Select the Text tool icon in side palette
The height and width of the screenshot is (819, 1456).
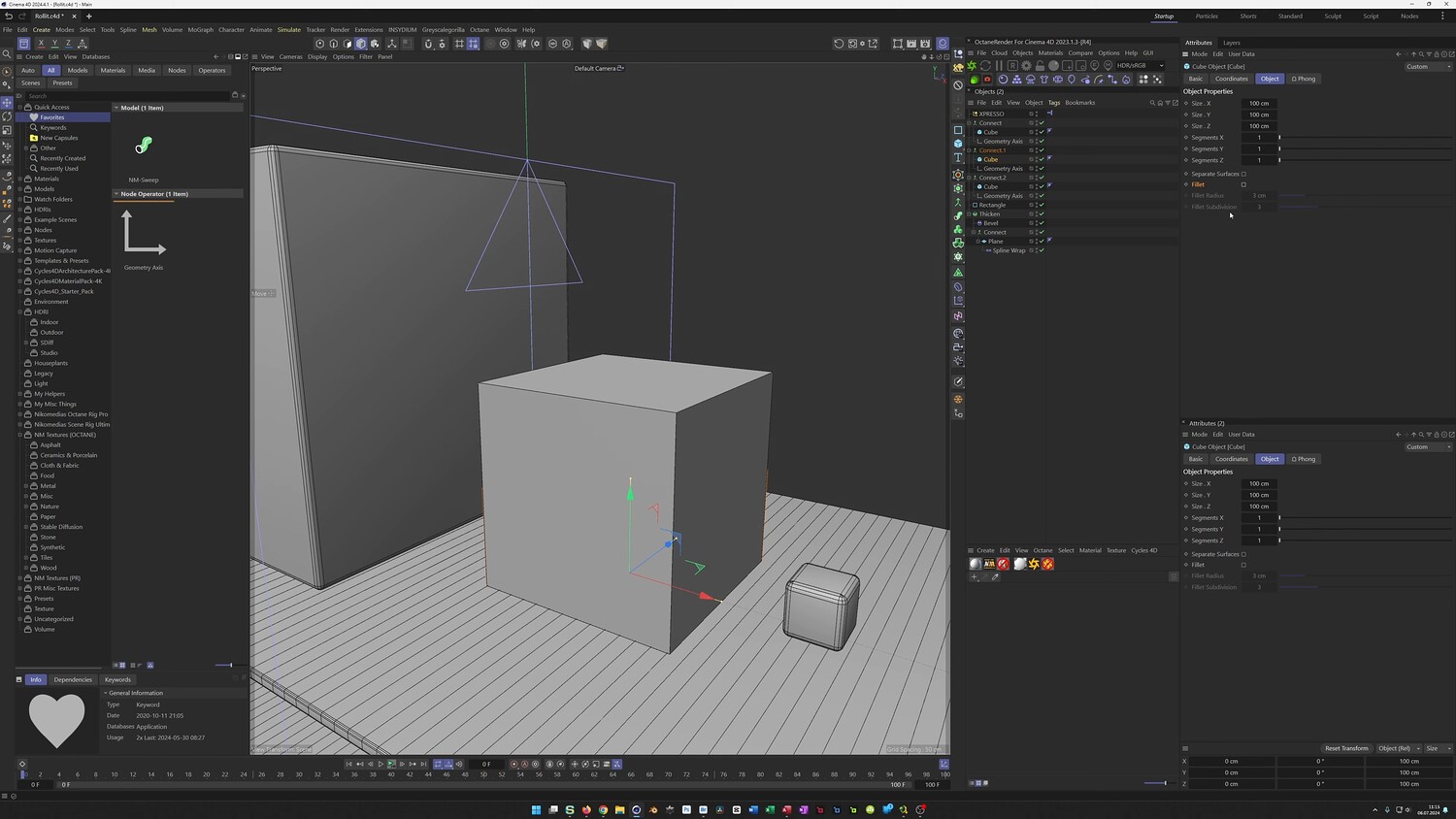click(x=958, y=157)
